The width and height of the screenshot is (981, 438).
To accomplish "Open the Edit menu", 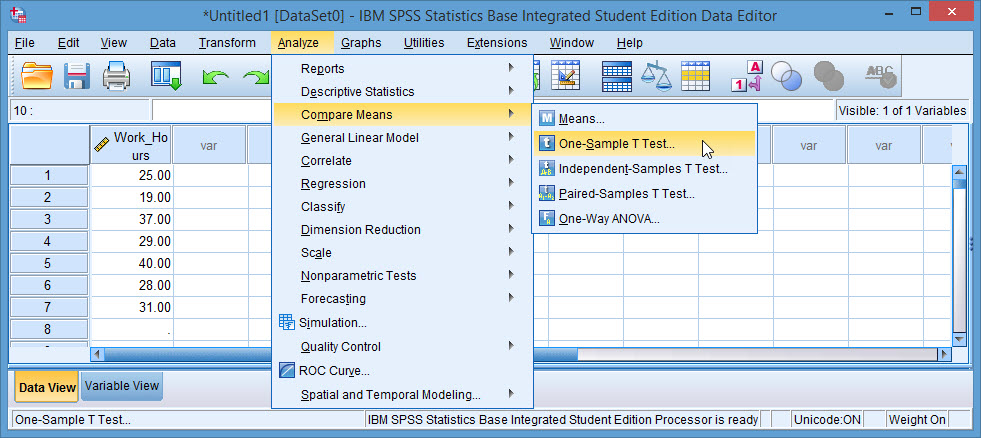I will 68,43.
